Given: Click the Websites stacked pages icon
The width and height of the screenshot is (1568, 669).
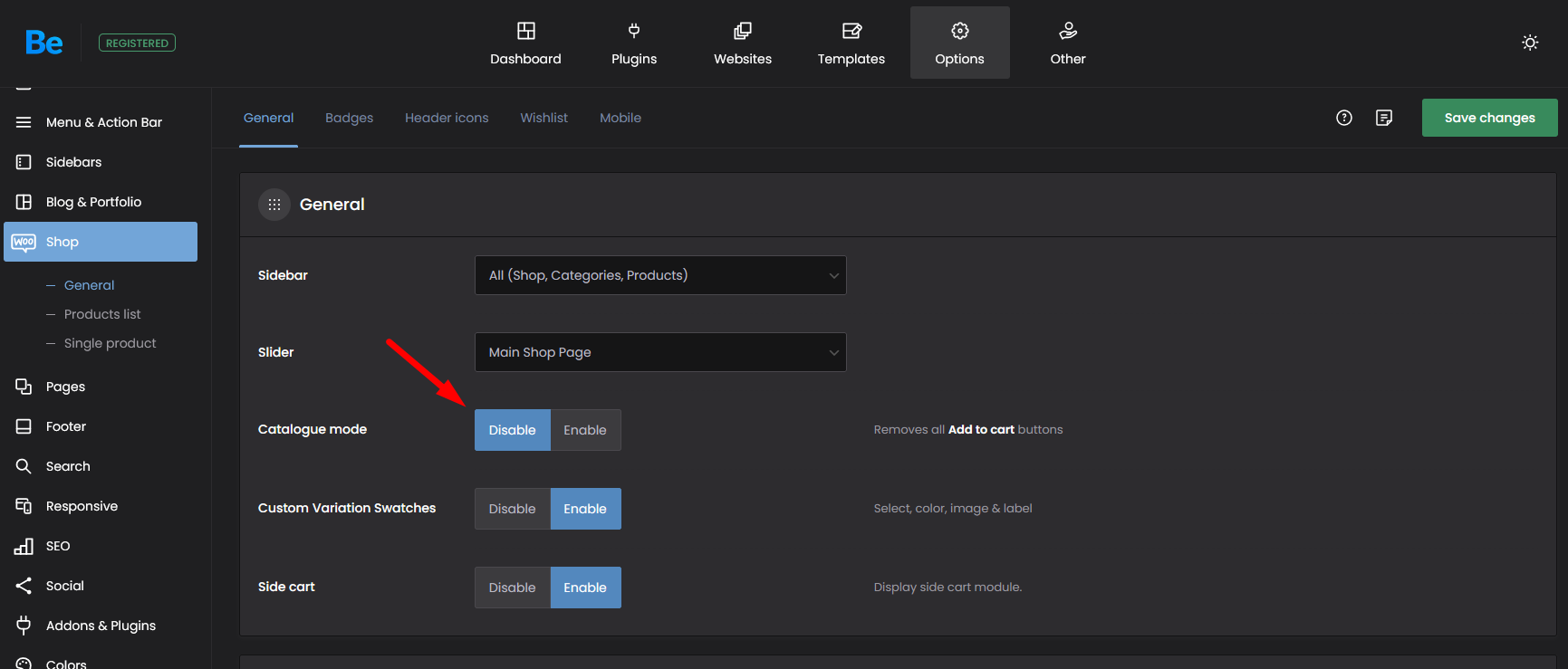Looking at the screenshot, I should [x=743, y=31].
